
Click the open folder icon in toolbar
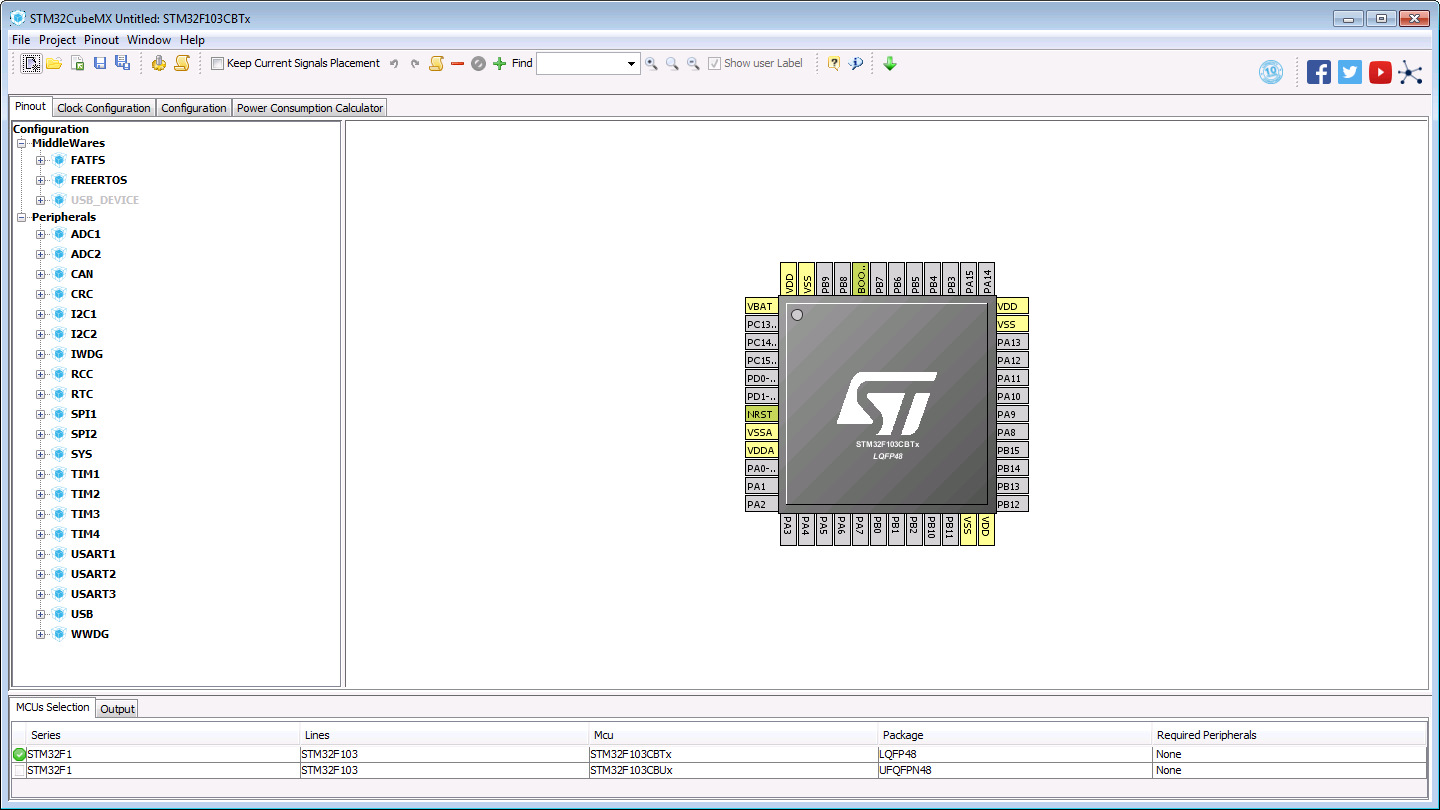(x=54, y=63)
